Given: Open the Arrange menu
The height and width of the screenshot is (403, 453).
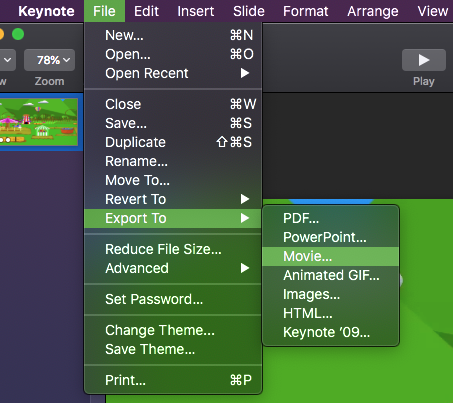Looking at the screenshot, I should (373, 11).
